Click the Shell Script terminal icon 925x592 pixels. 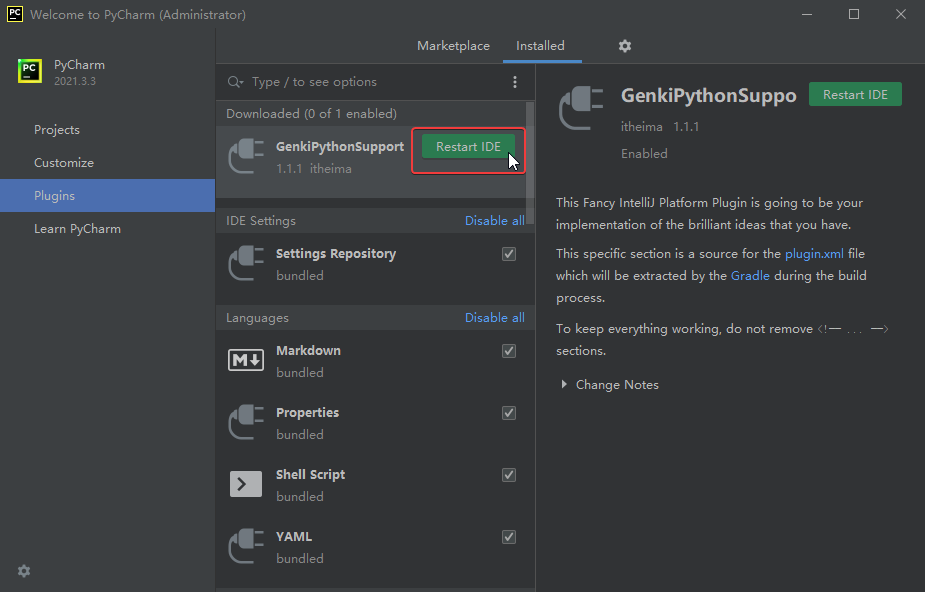pos(246,484)
